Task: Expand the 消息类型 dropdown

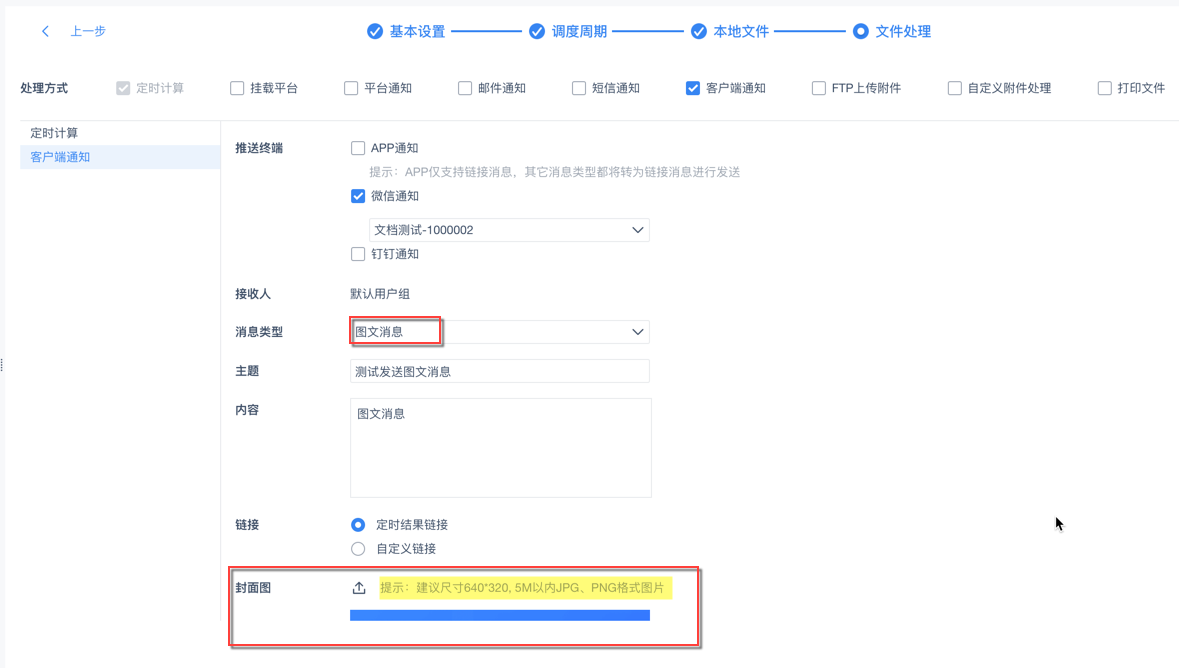Action: tap(499, 332)
